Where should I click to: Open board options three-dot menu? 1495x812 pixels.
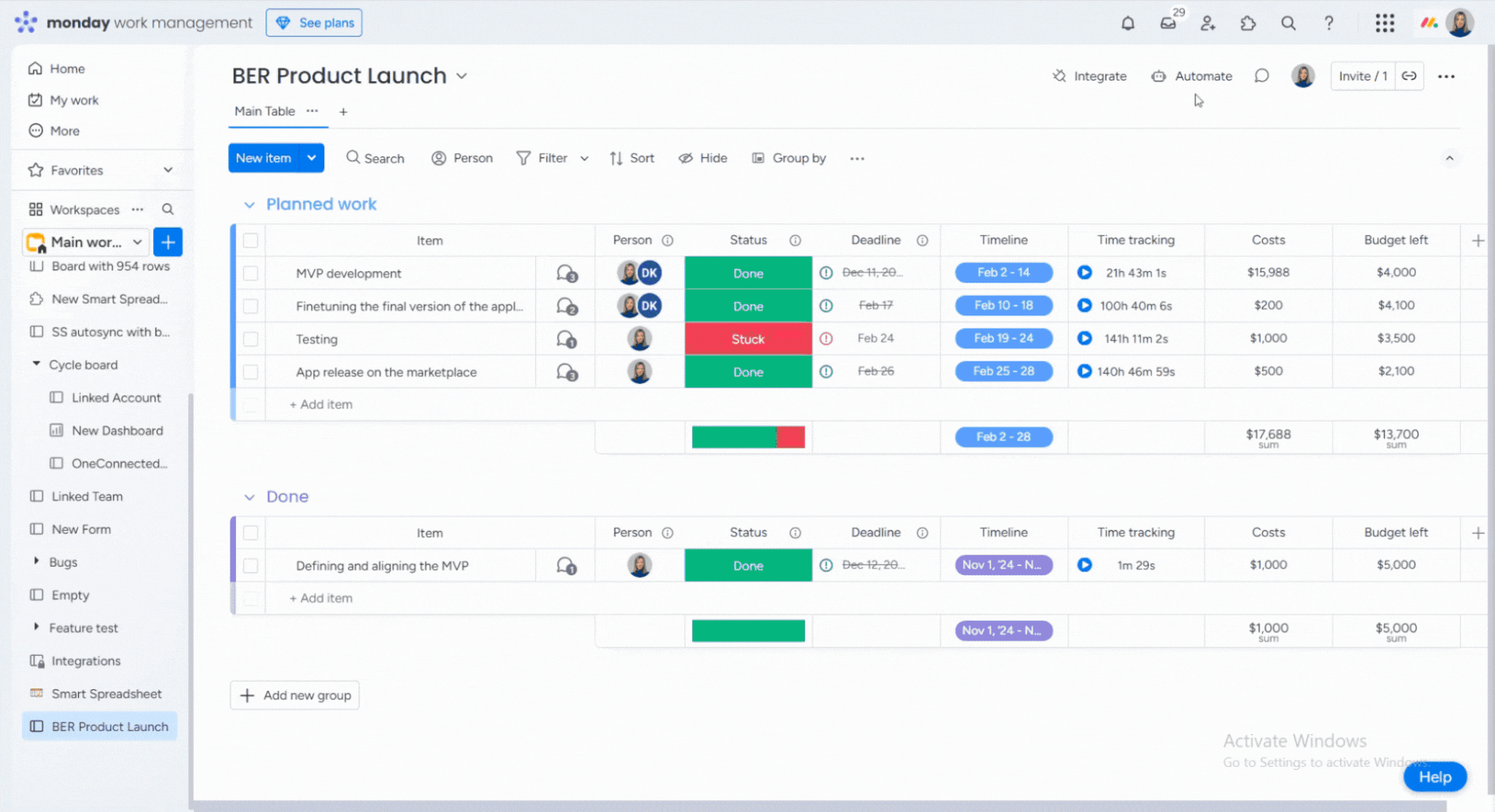click(x=1447, y=76)
